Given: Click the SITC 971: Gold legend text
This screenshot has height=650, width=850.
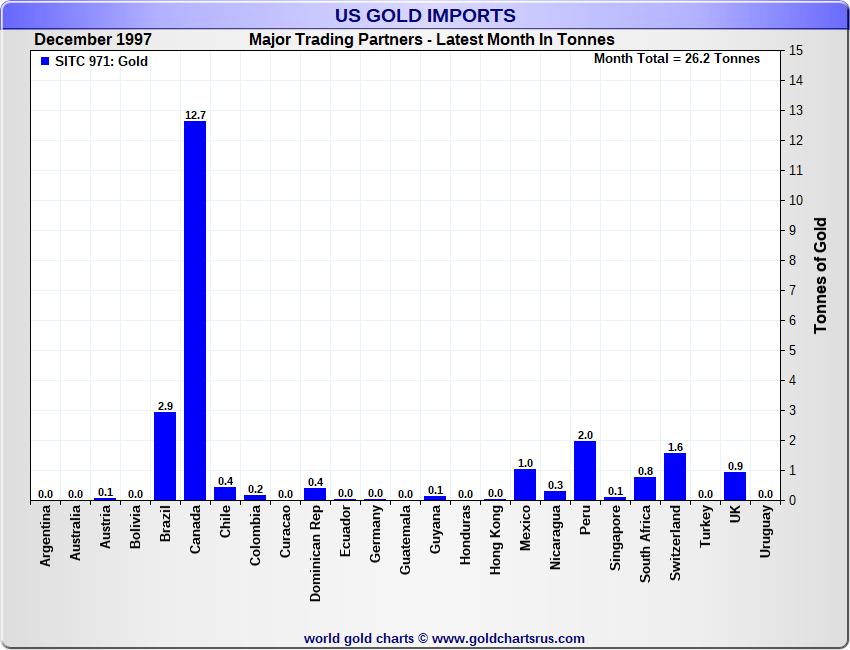Looking at the screenshot, I should tap(101, 61).
